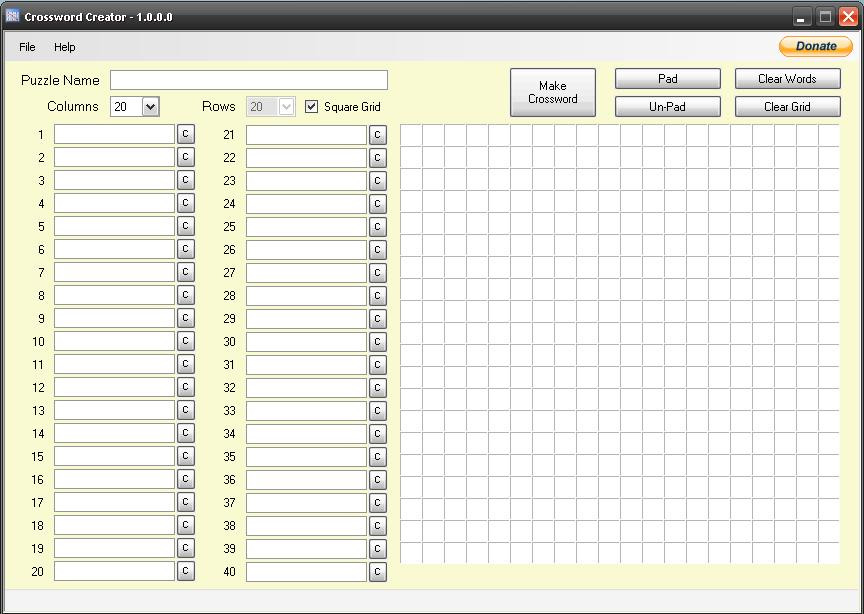Clear word 38 with its C button
The width and height of the screenshot is (864, 614).
[377, 525]
